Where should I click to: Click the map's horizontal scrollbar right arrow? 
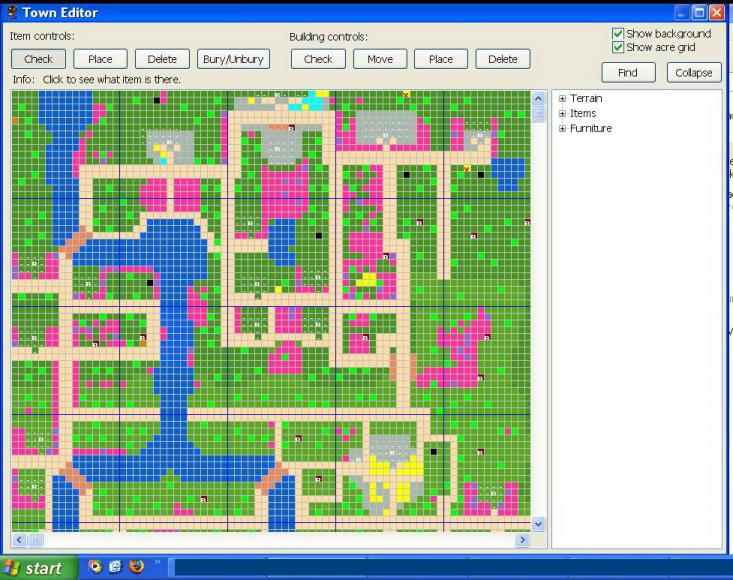(523, 540)
